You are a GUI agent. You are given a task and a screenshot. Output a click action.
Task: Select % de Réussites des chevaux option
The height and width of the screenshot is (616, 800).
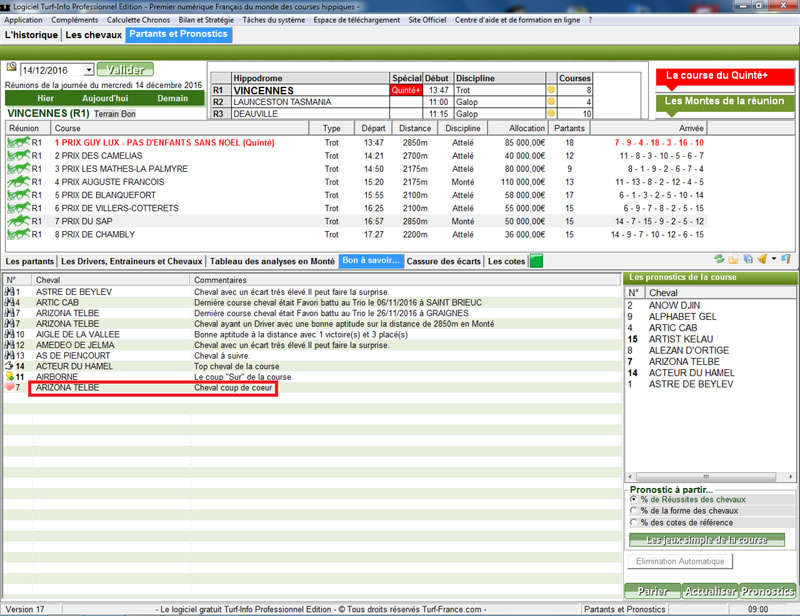634,499
